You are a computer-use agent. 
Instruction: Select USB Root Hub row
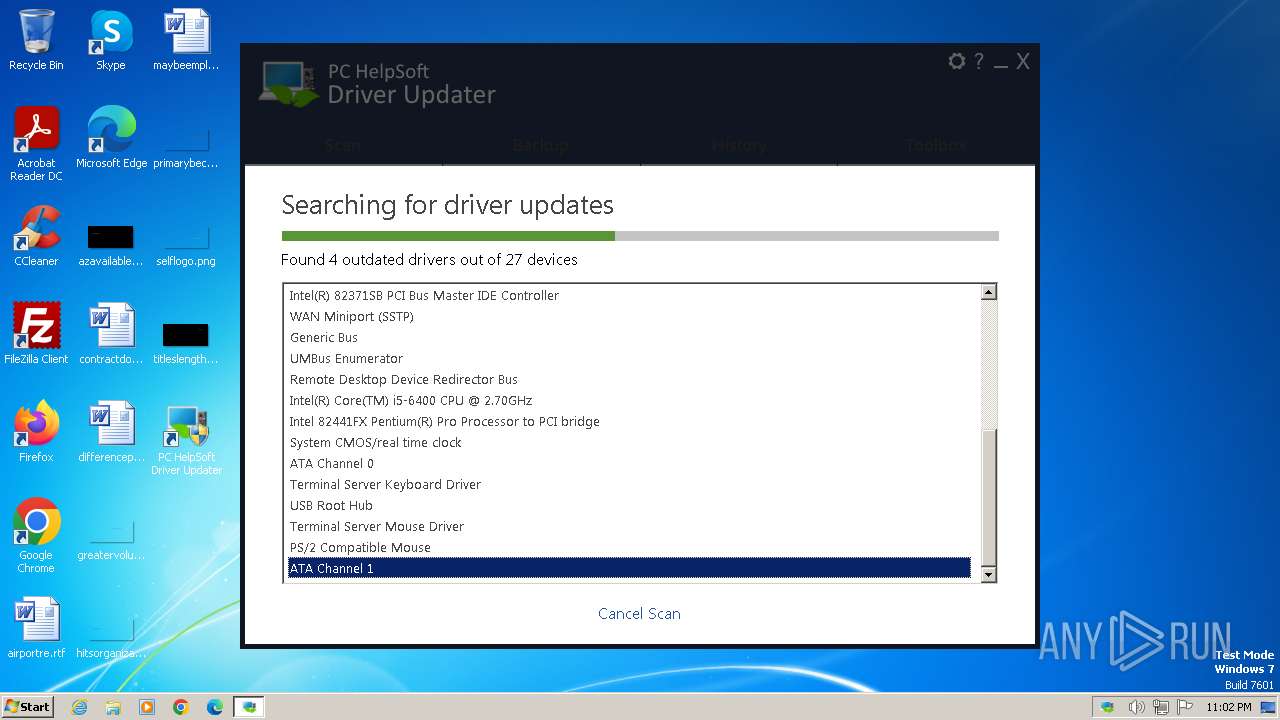[629, 506]
